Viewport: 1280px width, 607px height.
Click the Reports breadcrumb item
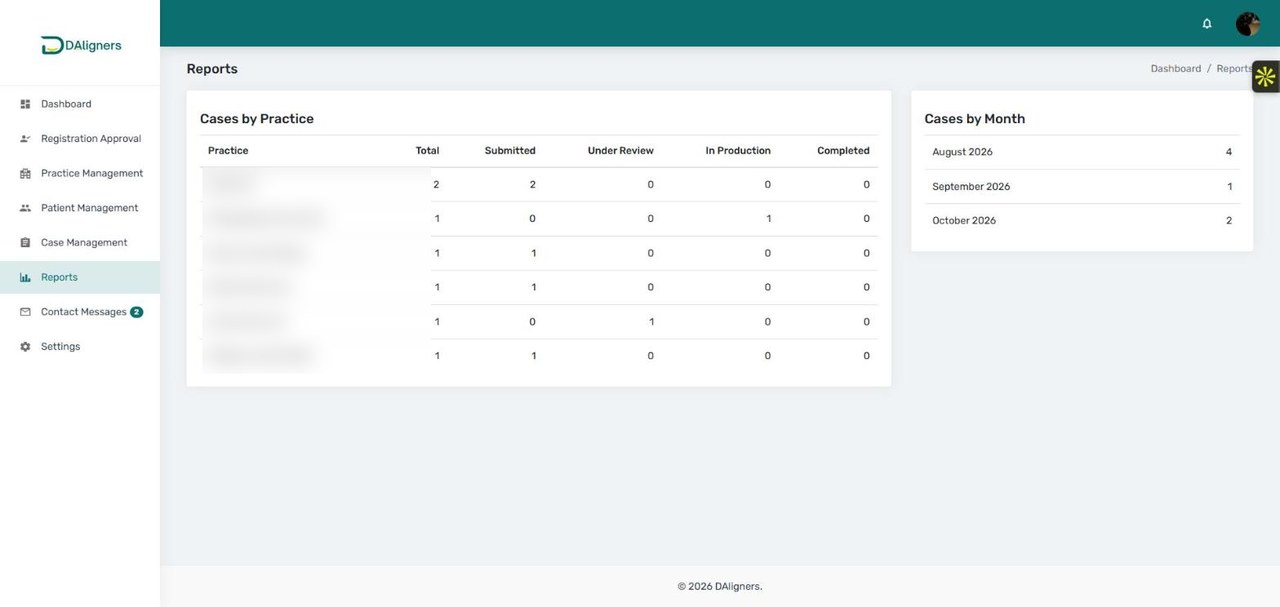click(x=1234, y=69)
